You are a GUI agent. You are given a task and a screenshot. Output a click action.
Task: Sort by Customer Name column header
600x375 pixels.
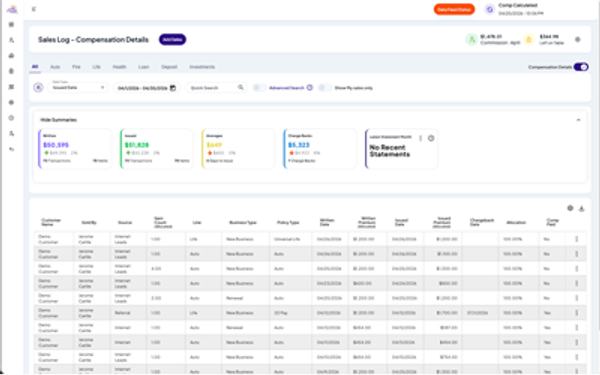click(51, 222)
